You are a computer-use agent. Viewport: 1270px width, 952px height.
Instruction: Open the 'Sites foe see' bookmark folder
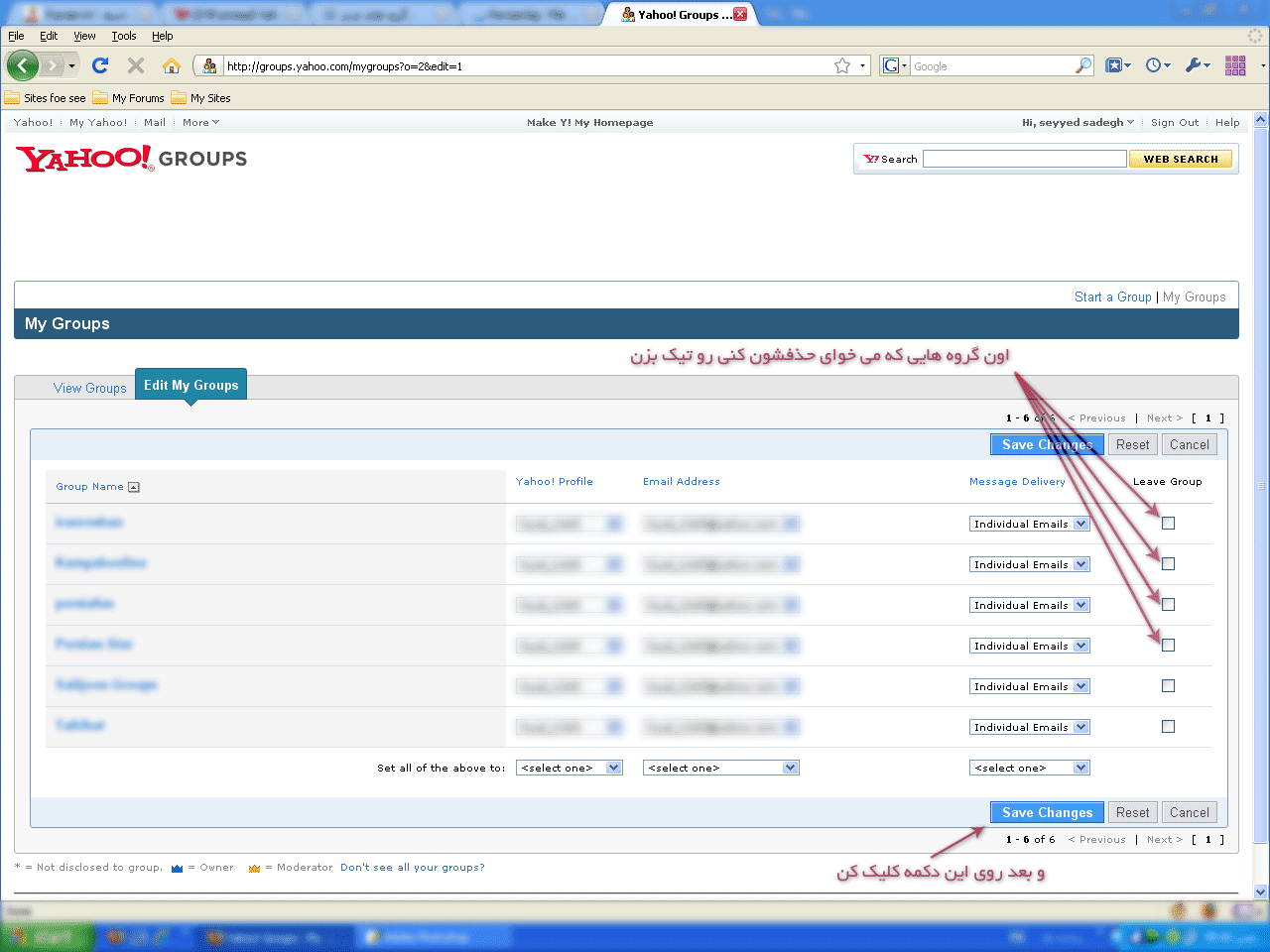[46, 98]
